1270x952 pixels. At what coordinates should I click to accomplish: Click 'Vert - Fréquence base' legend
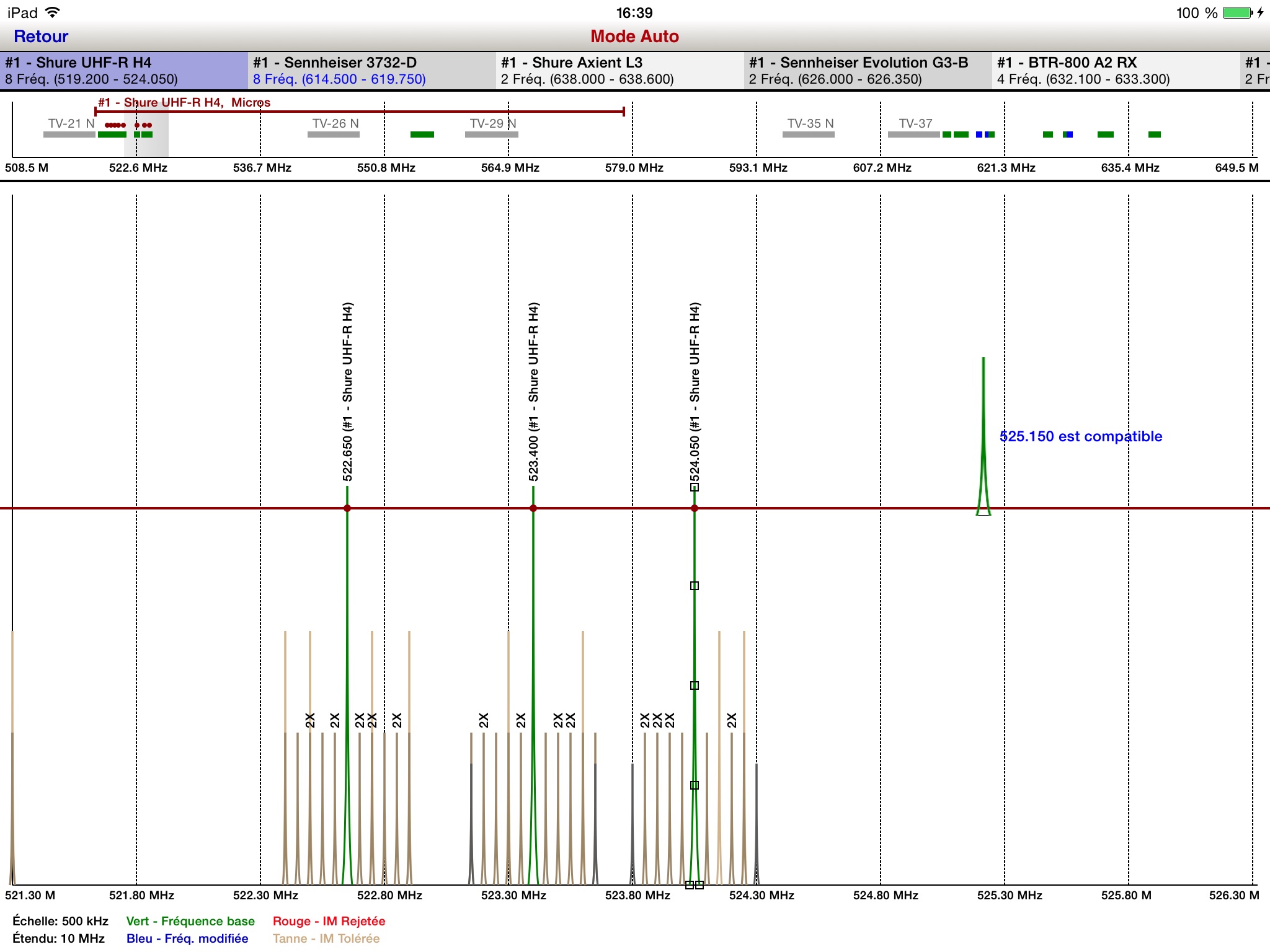point(190,921)
